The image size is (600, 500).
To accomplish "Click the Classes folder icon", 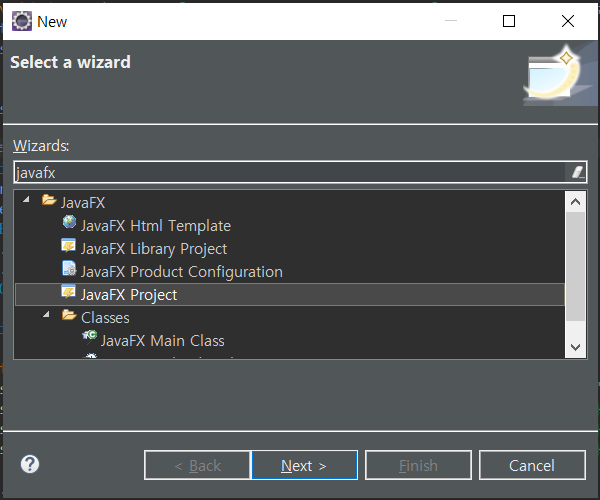I will click(x=69, y=315).
